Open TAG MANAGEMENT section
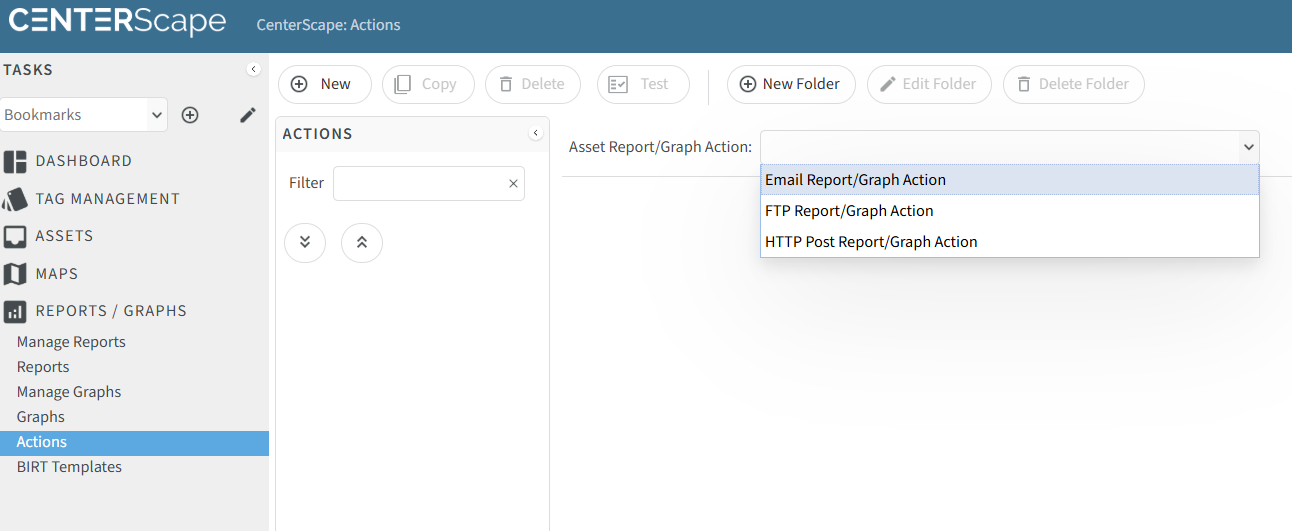 click(x=108, y=199)
